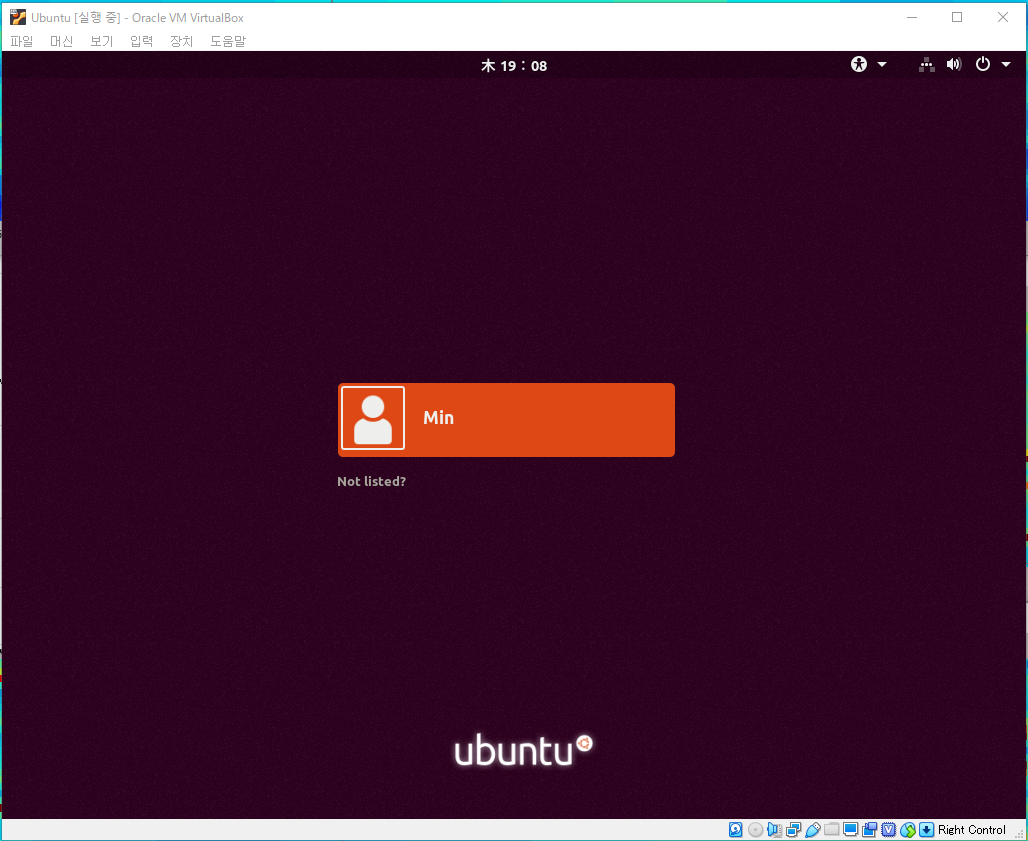Click the CPU virtualization V icon

point(888,830)
